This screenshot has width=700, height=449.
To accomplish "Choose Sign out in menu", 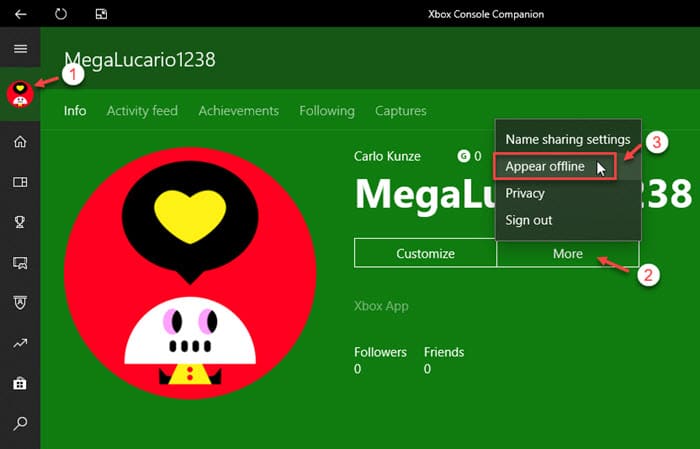I will coord(568,220).
